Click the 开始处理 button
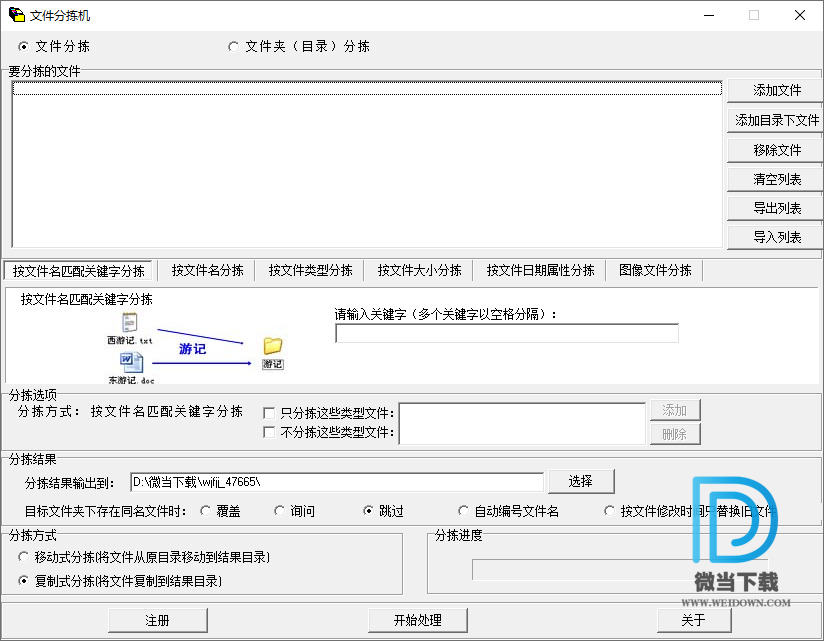The width and height of the screenshot is (824, 641). (x=418, y=621)
